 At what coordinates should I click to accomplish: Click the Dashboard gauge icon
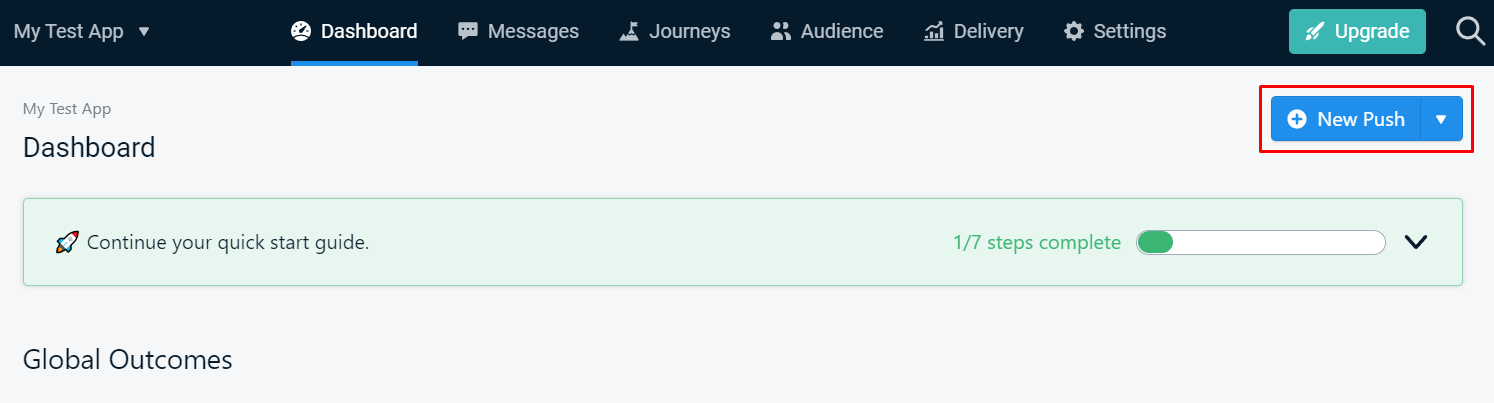(x=301, y=31)
